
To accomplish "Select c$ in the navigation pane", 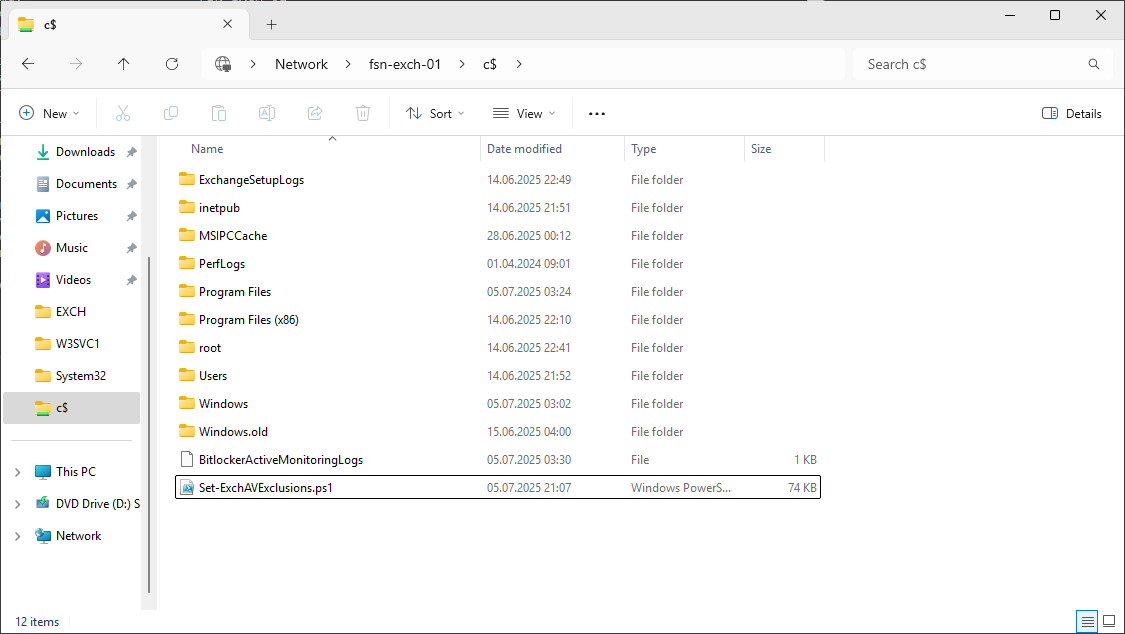I will tap(72, 408).
